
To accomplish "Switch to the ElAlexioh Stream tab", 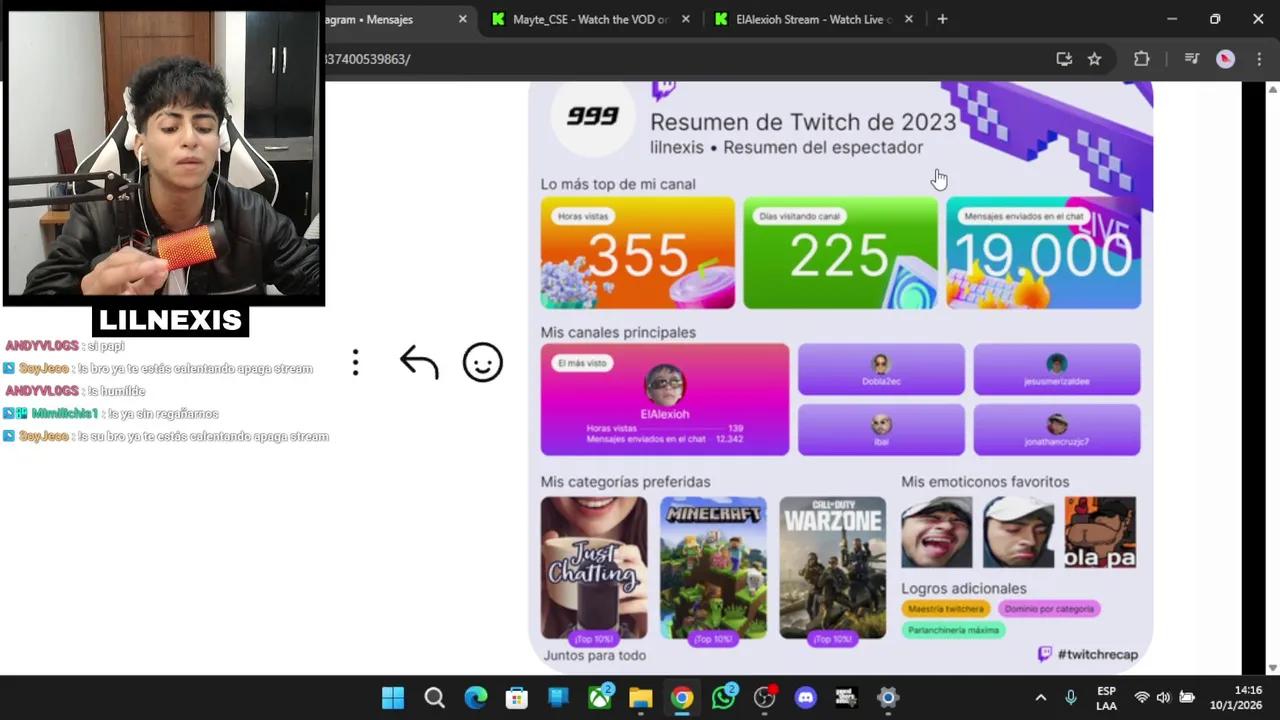I will tap(813, 19).
